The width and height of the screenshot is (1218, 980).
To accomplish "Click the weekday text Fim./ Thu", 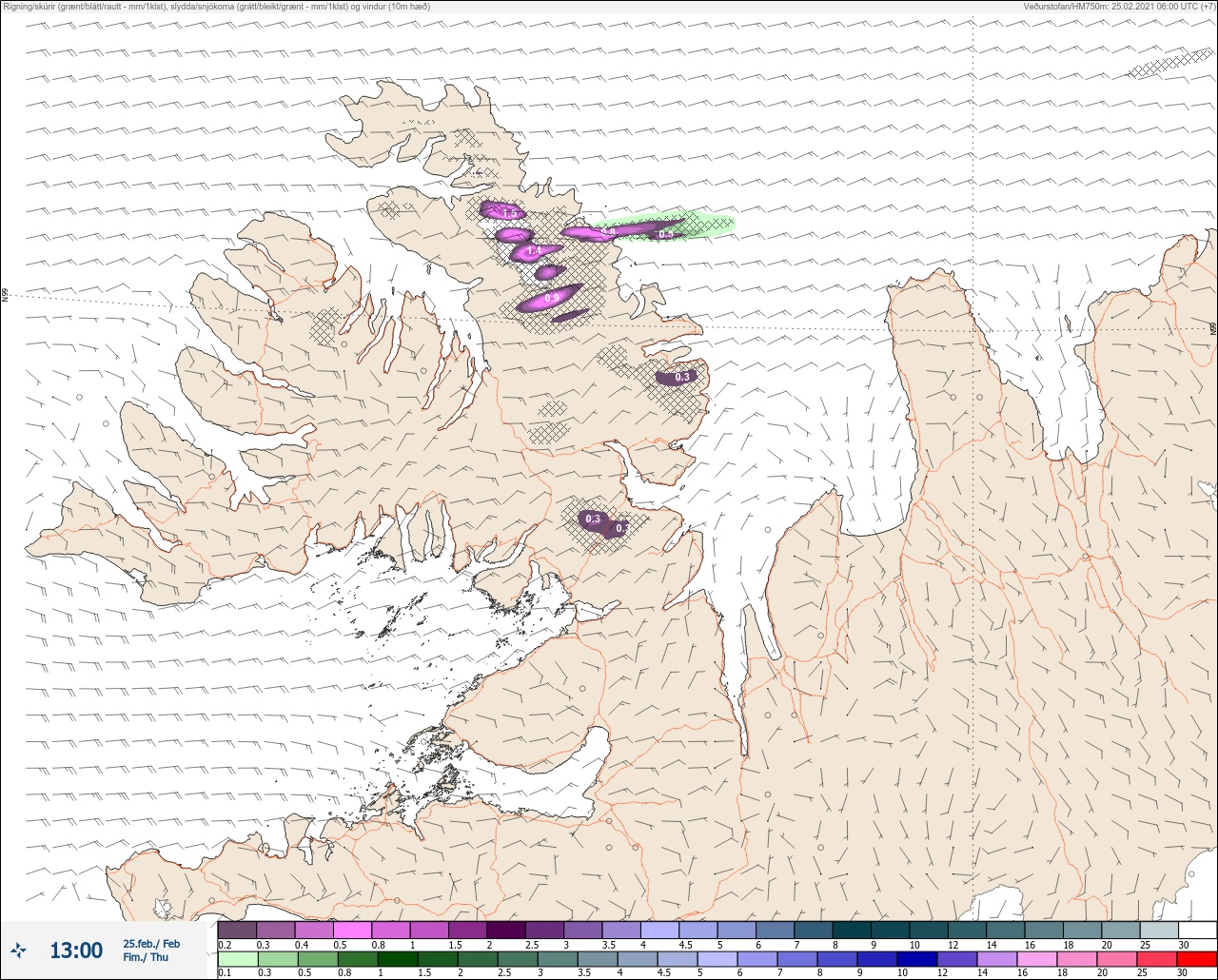I will pos(146,957).
